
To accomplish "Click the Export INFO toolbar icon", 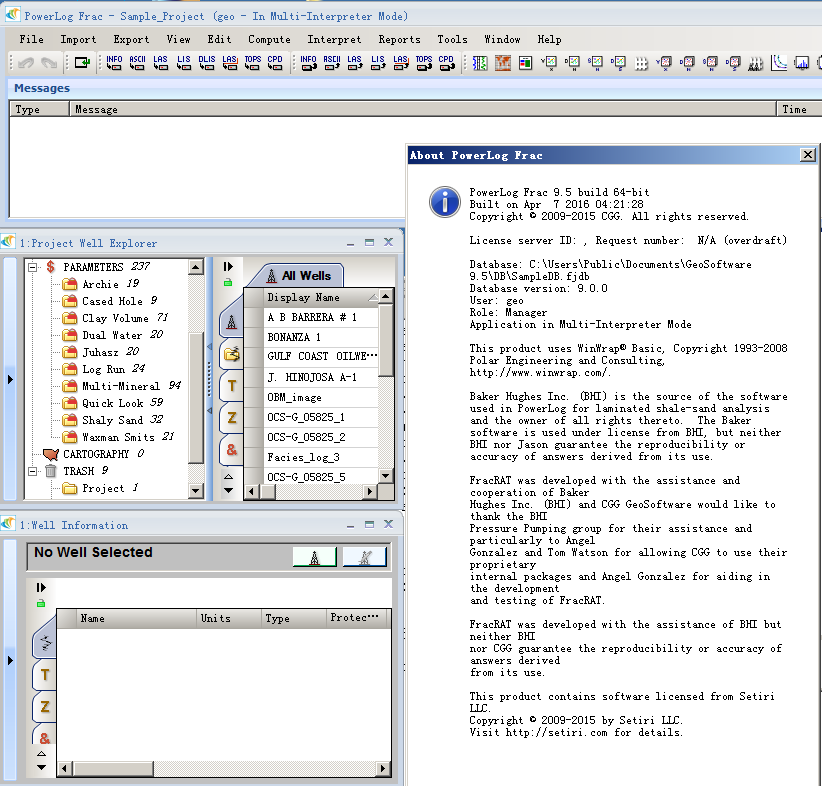I will click(308, 63).
